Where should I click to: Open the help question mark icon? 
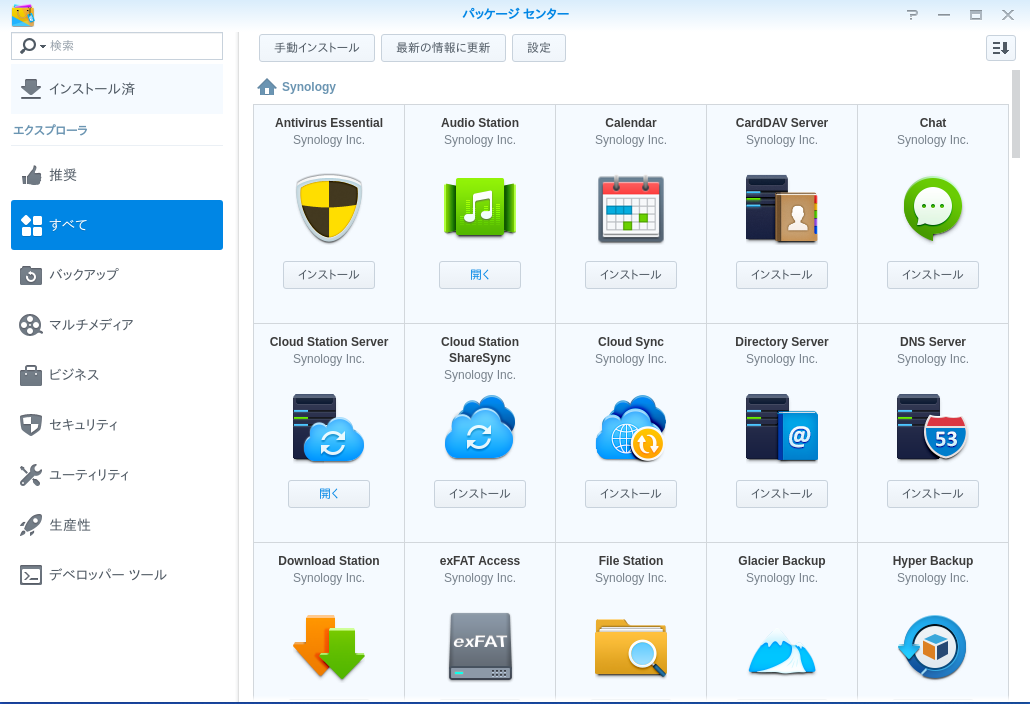coord(912,14)
